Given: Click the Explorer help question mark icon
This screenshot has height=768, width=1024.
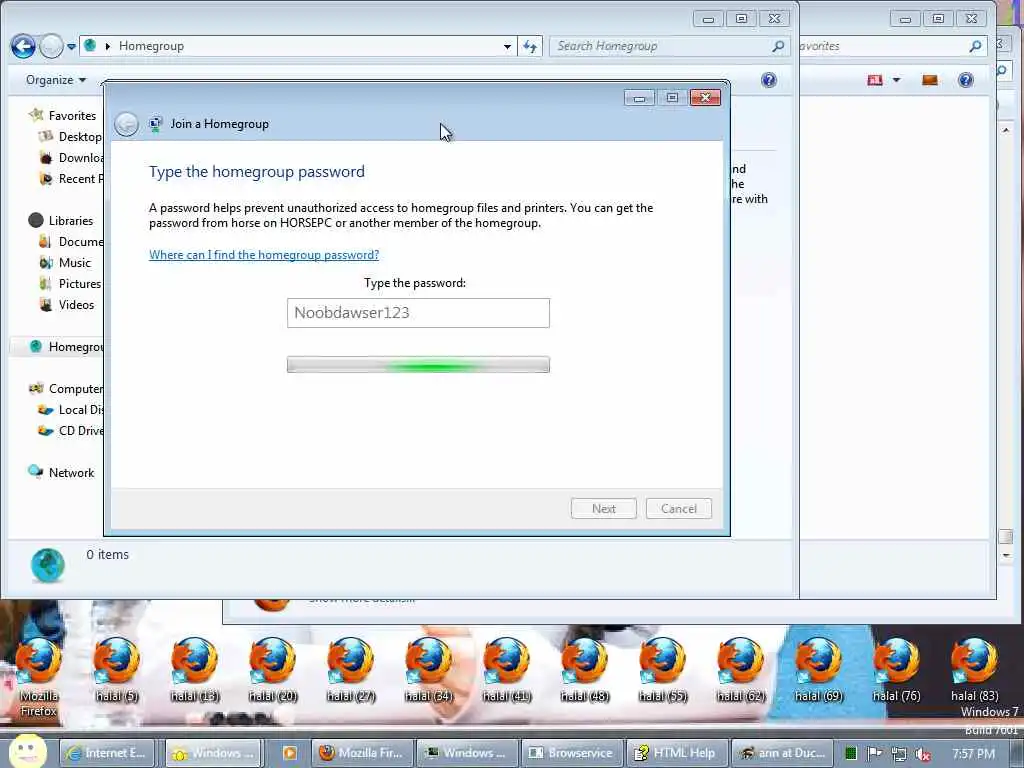Looking at the screenshot, I should tap(769, 80).
